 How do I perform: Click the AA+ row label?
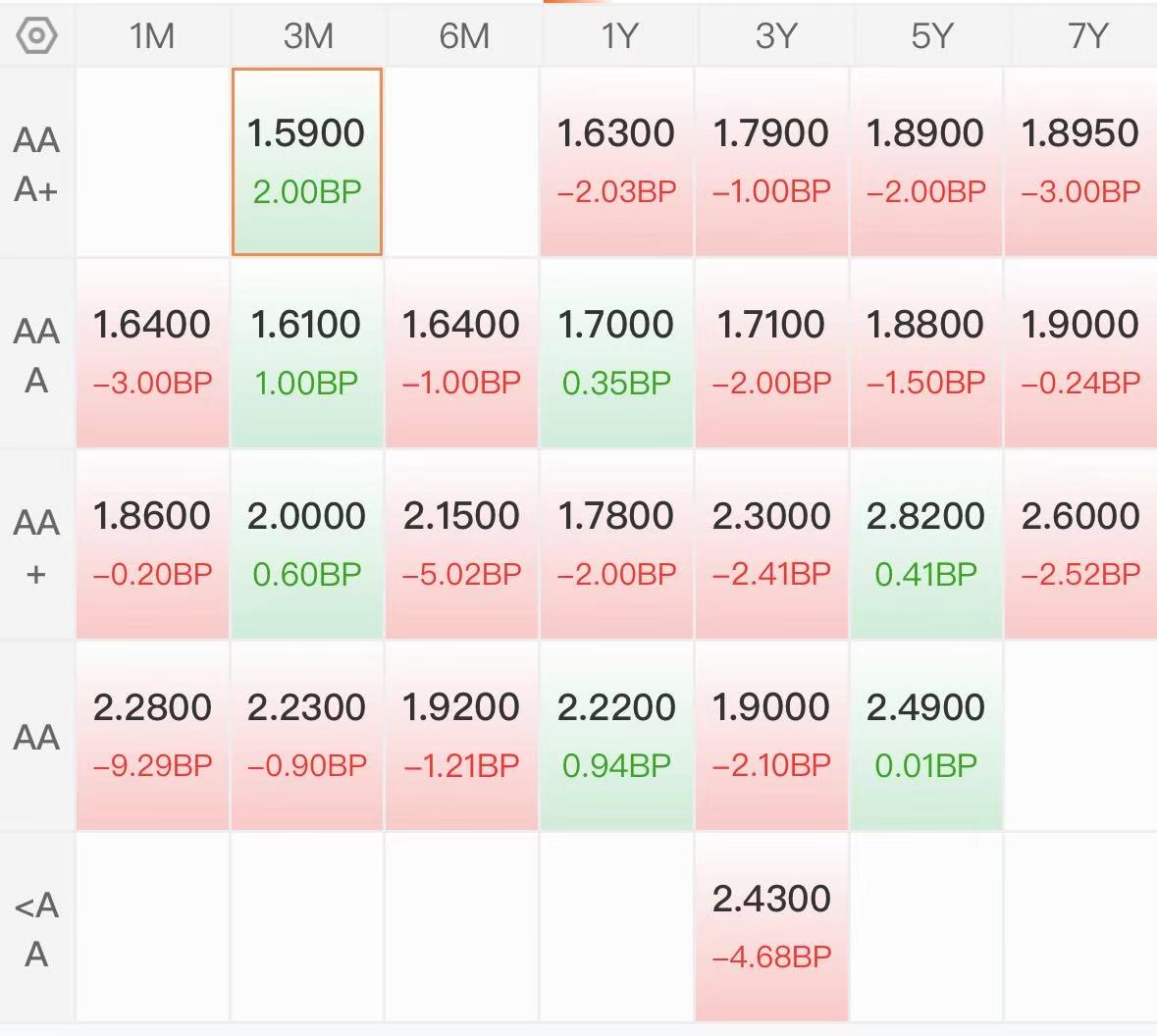click(x=36, y=546)
